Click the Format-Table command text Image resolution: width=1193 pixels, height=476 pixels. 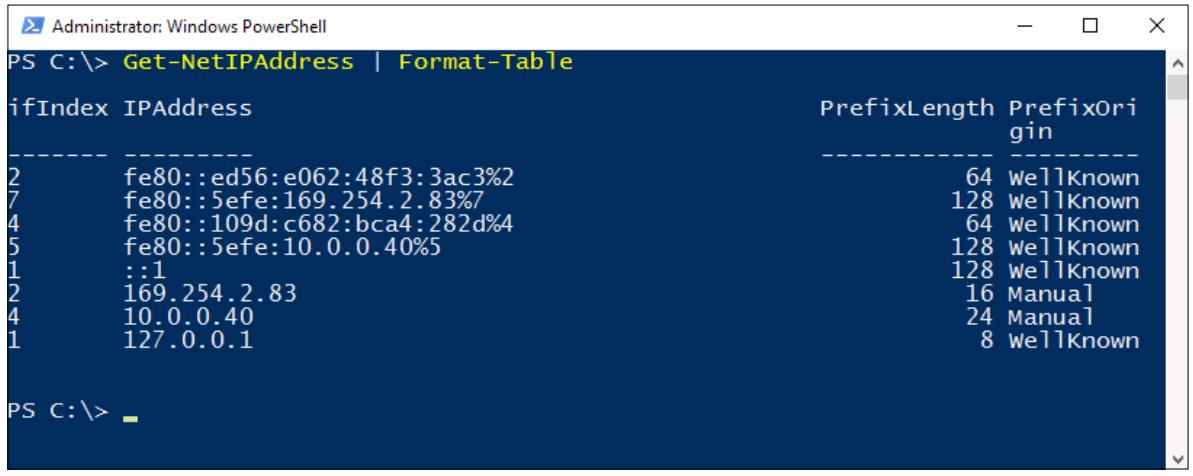(x=485, y=62)
